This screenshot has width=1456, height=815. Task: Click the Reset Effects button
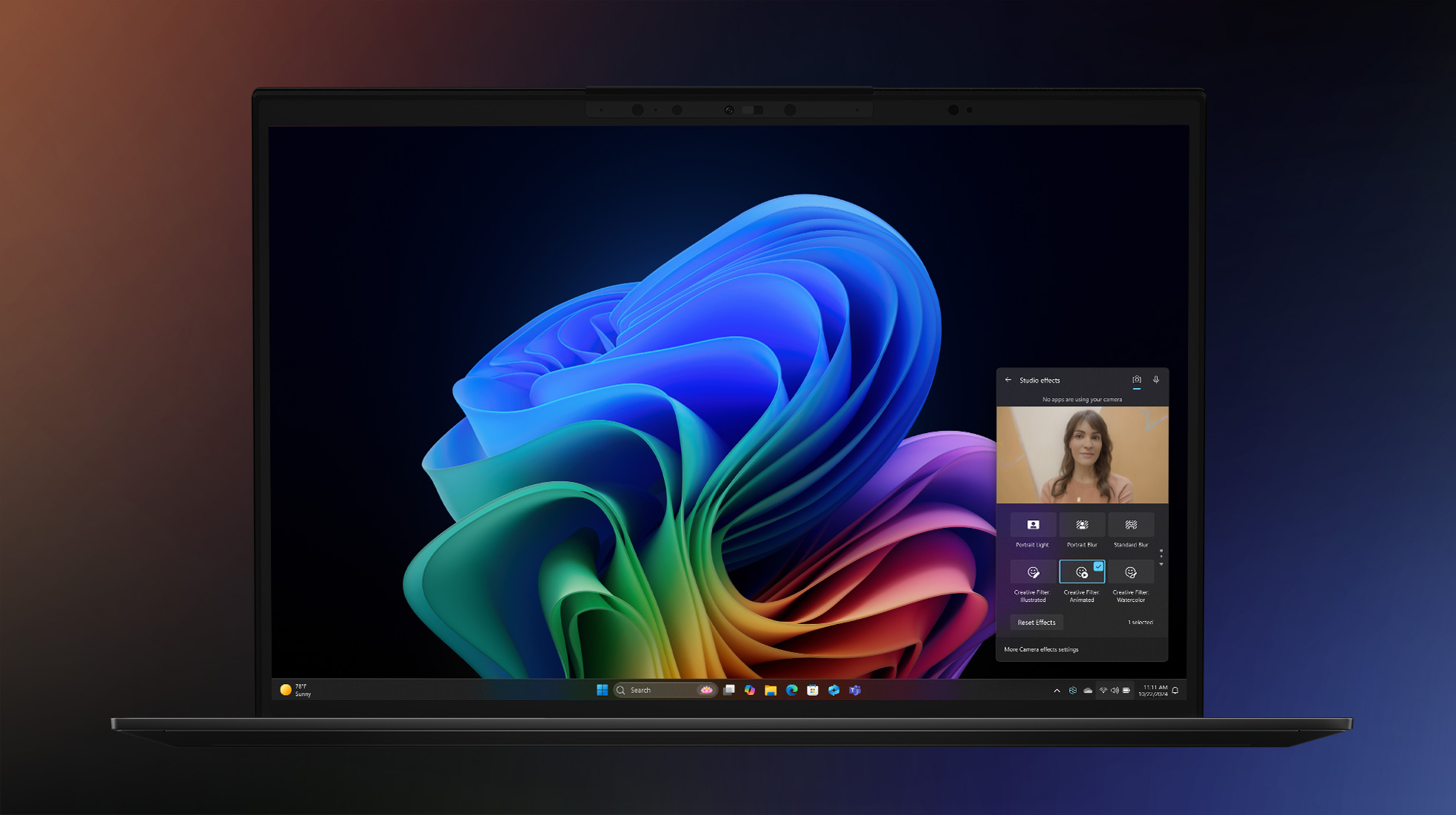pos(1036,623)
